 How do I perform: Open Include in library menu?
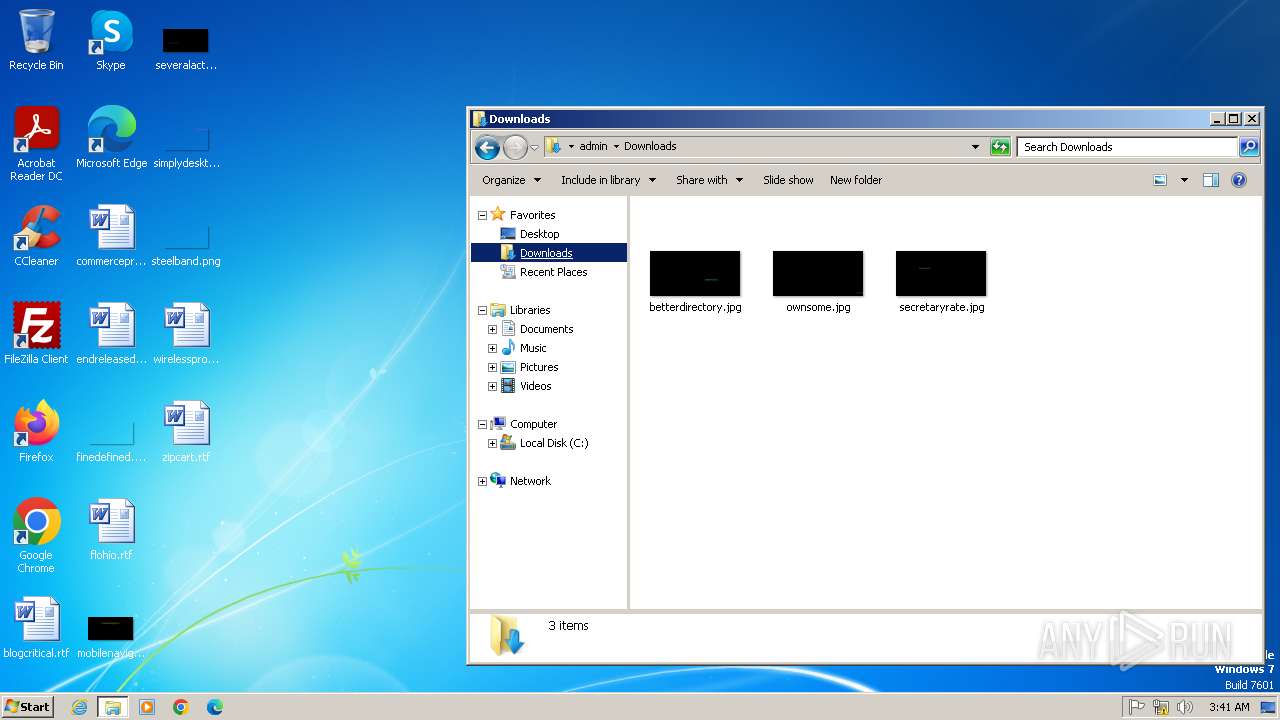pos(608,180)
